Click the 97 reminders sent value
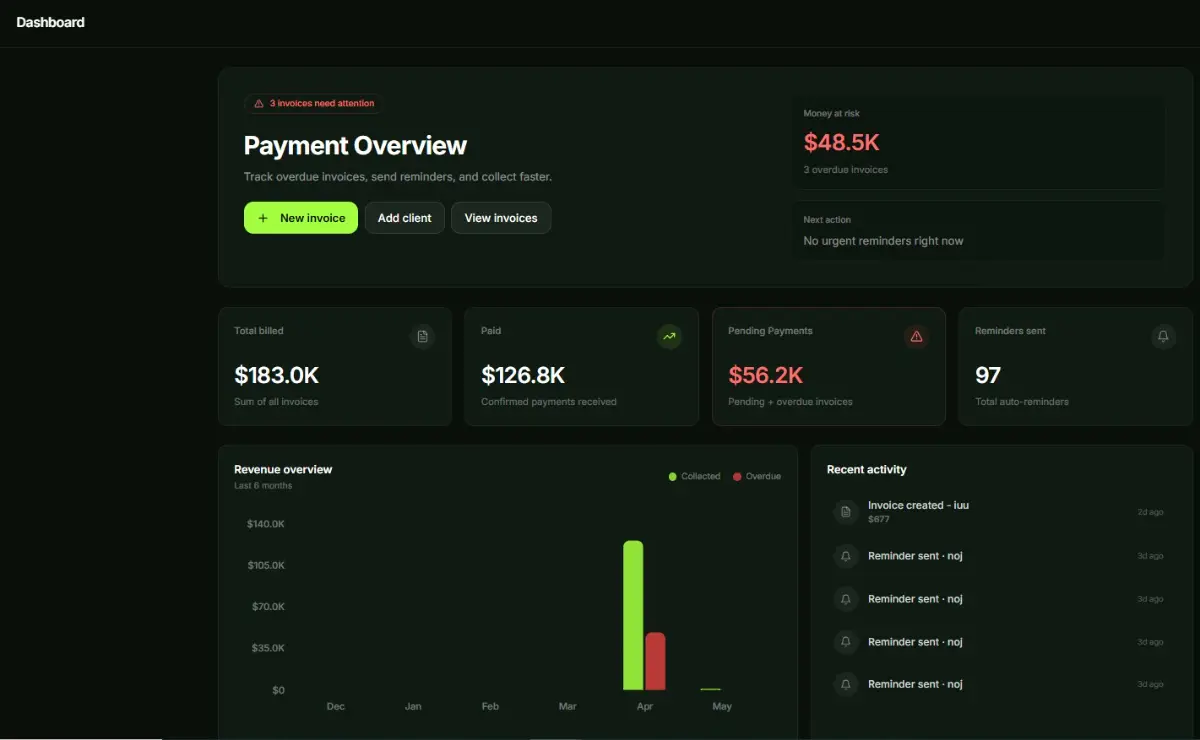 (988, 375)
